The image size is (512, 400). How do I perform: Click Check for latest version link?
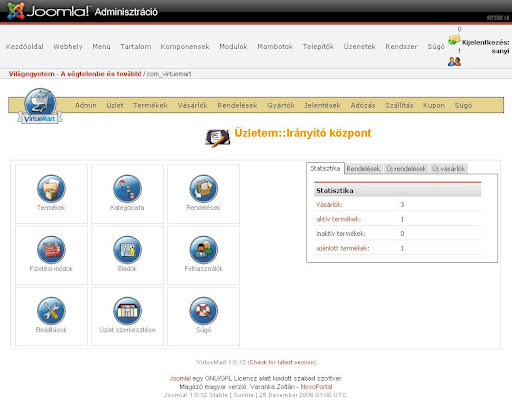point(282,362)
